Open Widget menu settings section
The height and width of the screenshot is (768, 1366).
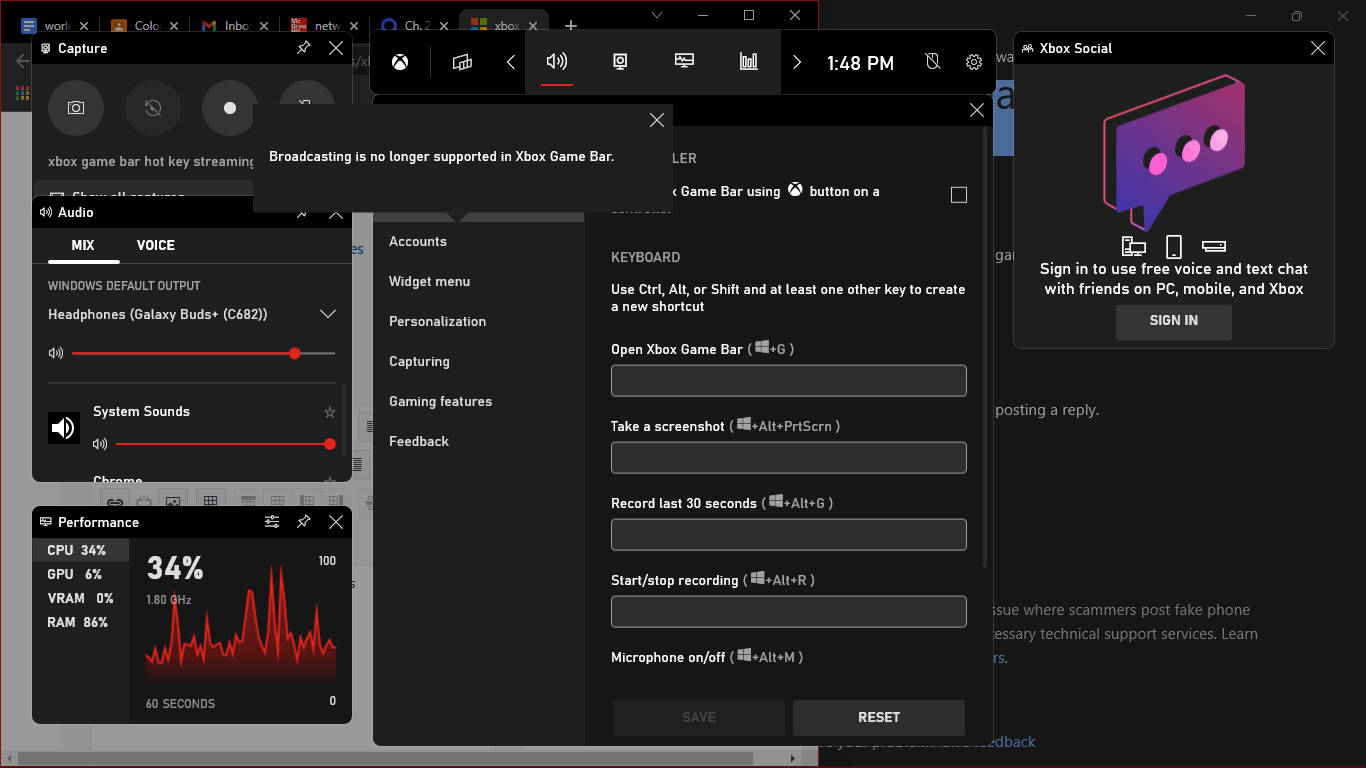point(479,281)
